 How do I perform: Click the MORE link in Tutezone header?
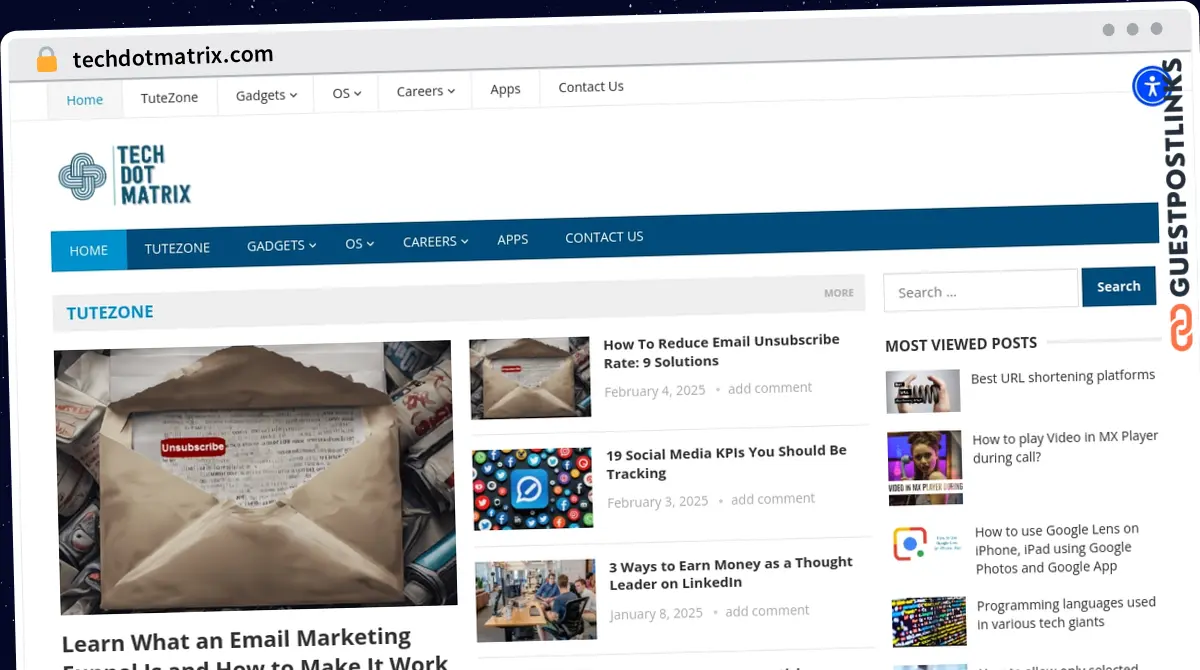click(x=838, y=293)
